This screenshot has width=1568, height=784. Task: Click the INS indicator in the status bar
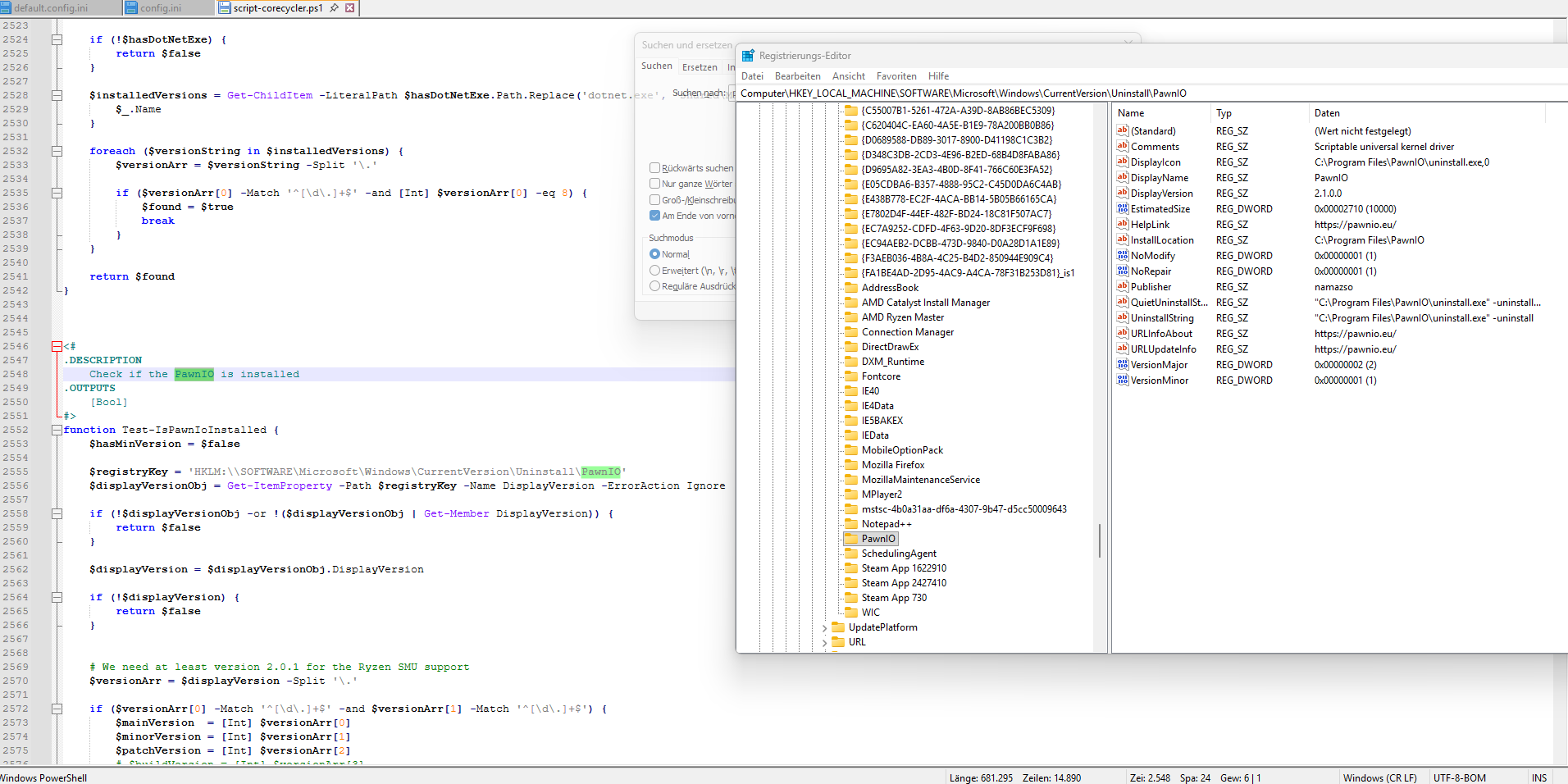tap(1539, 777)
